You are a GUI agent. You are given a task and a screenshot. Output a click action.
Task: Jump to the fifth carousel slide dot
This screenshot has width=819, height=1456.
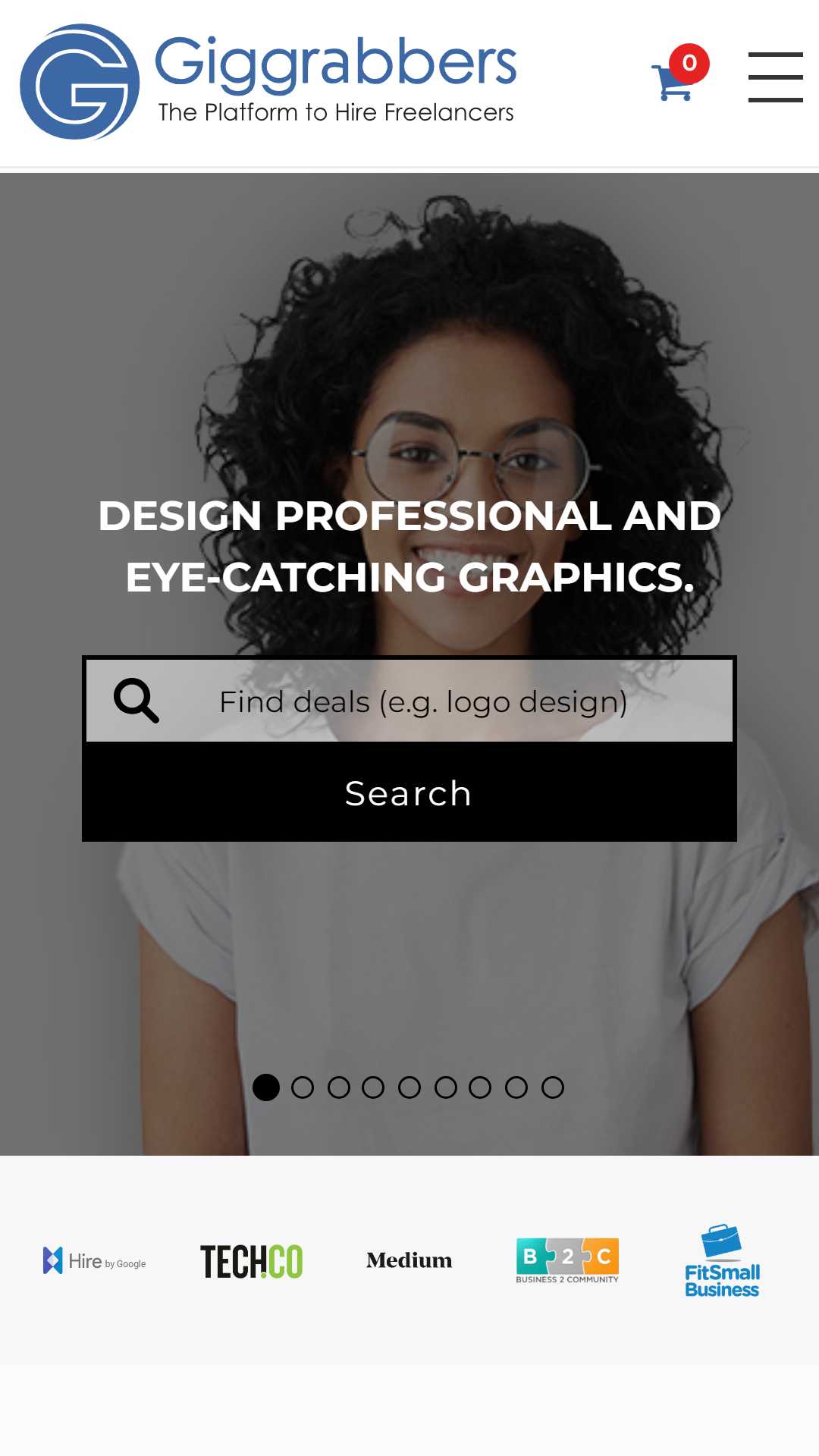coord(409,1087)
